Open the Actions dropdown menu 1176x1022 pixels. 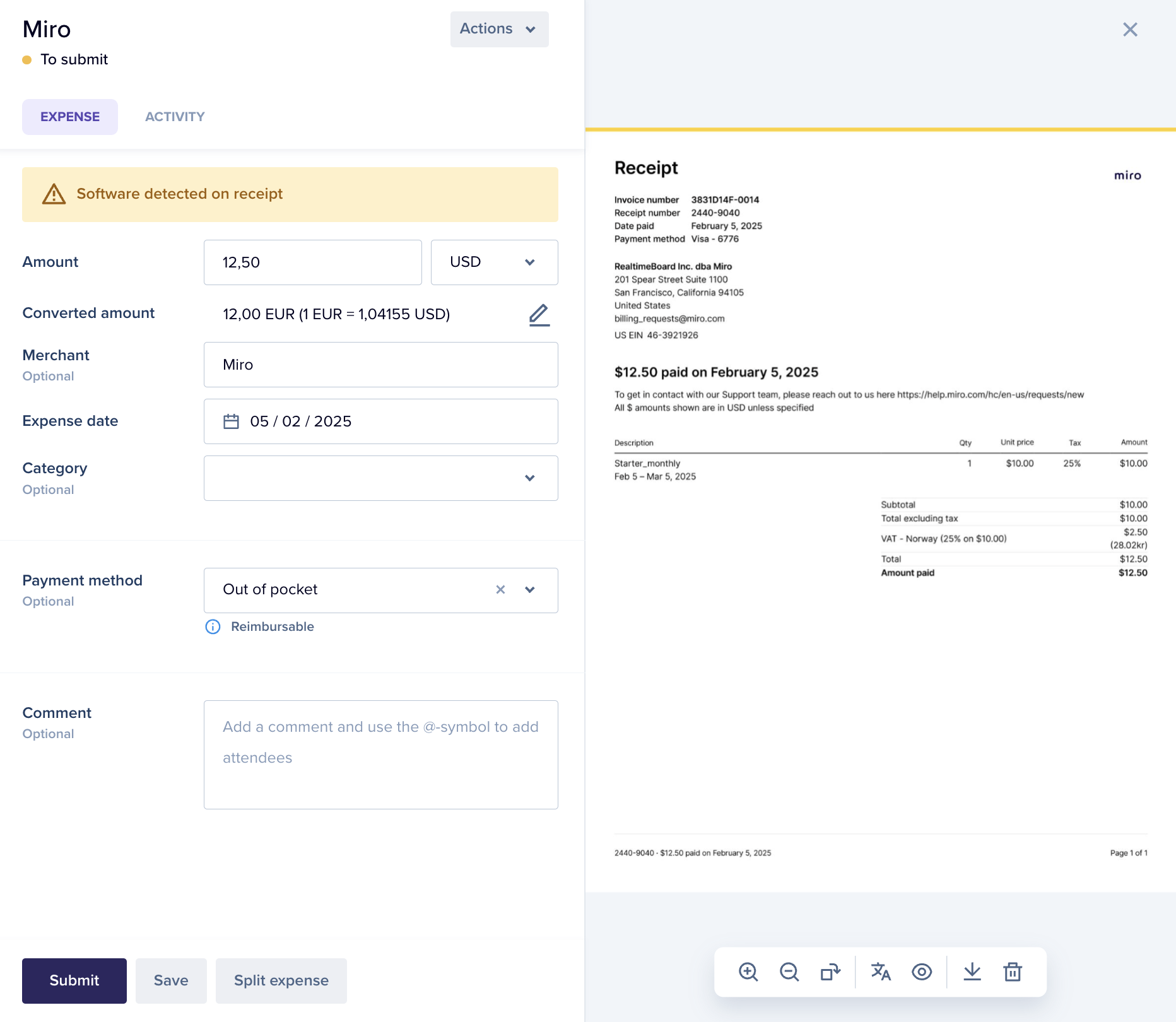(499, 29)
